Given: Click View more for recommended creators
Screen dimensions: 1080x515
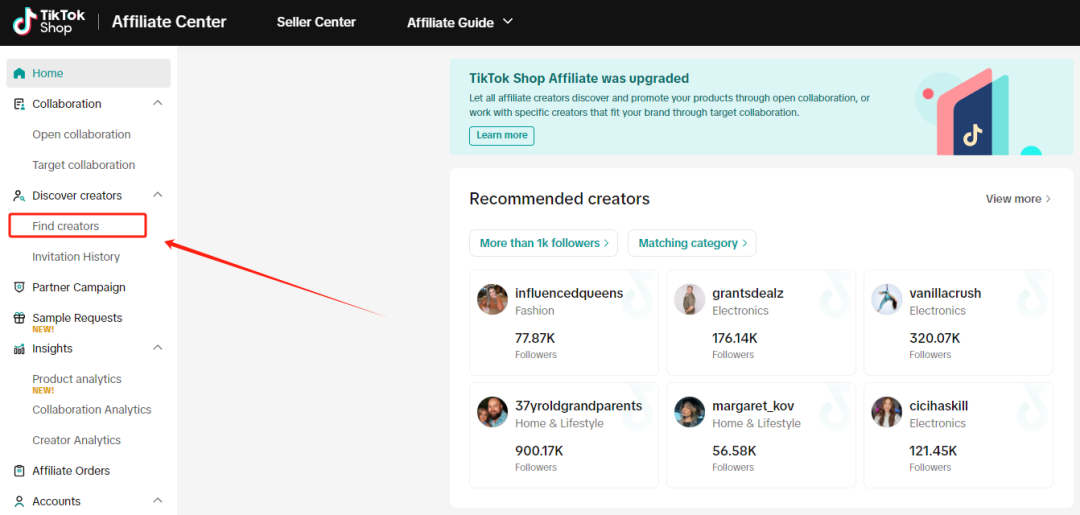Looking at the screenshot, I should tap(1017, 199).
